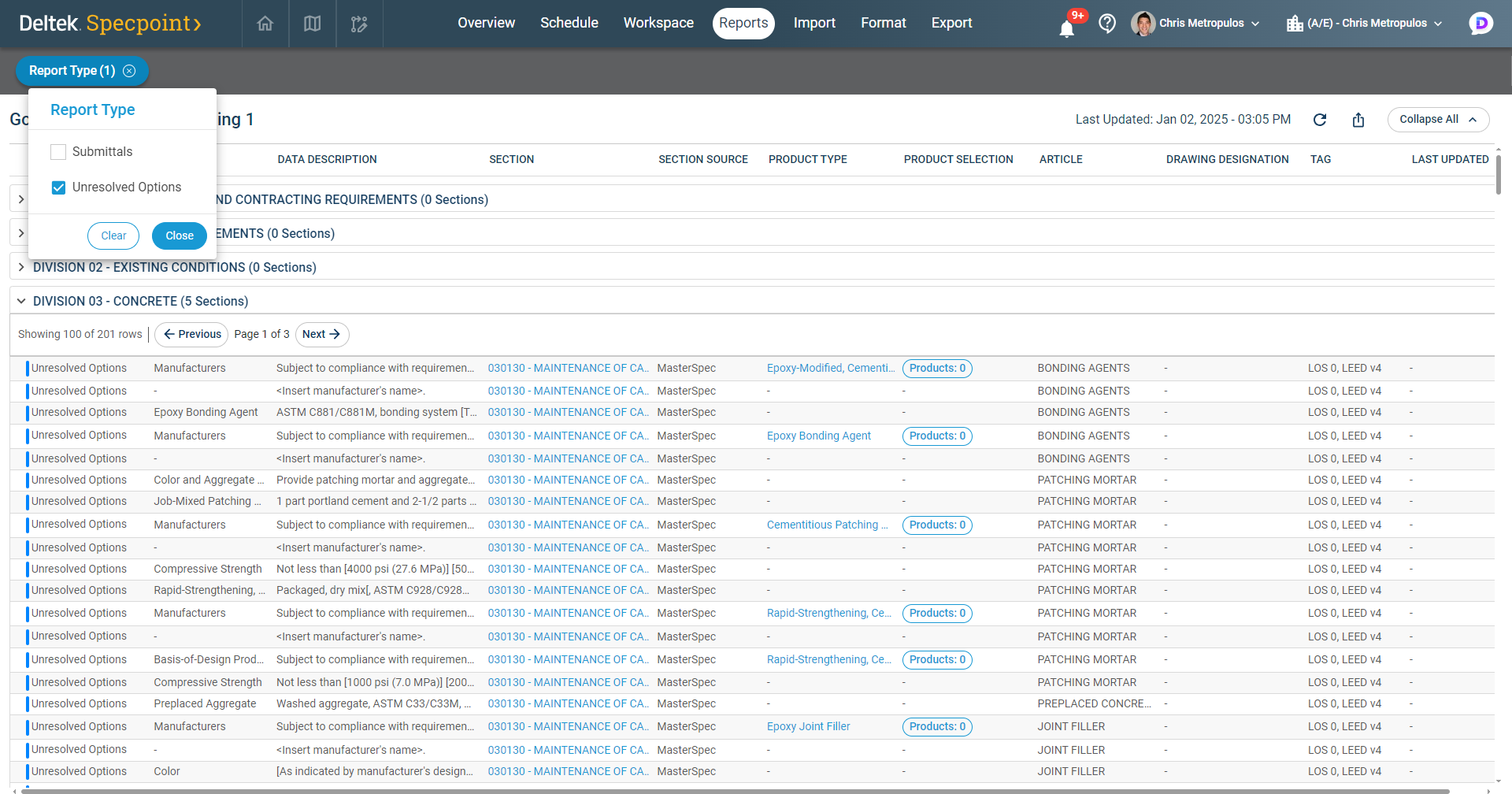Open the notifications bell
This screenshot has width=1512, height=794.
(1066, 28)
